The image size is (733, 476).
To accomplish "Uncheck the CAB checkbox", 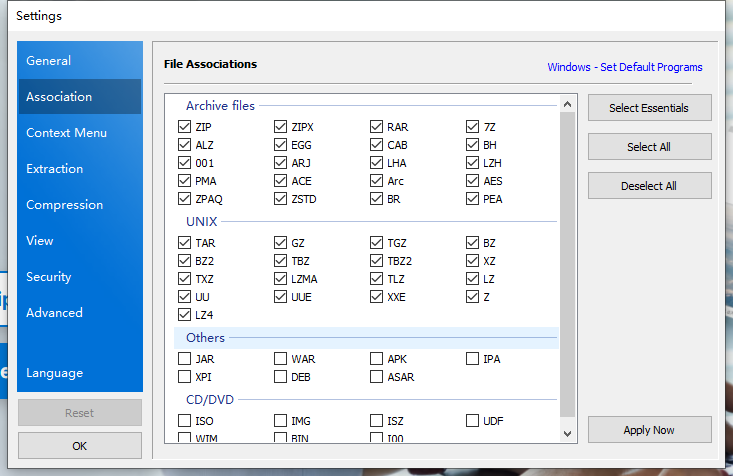I will coord(376,145).
